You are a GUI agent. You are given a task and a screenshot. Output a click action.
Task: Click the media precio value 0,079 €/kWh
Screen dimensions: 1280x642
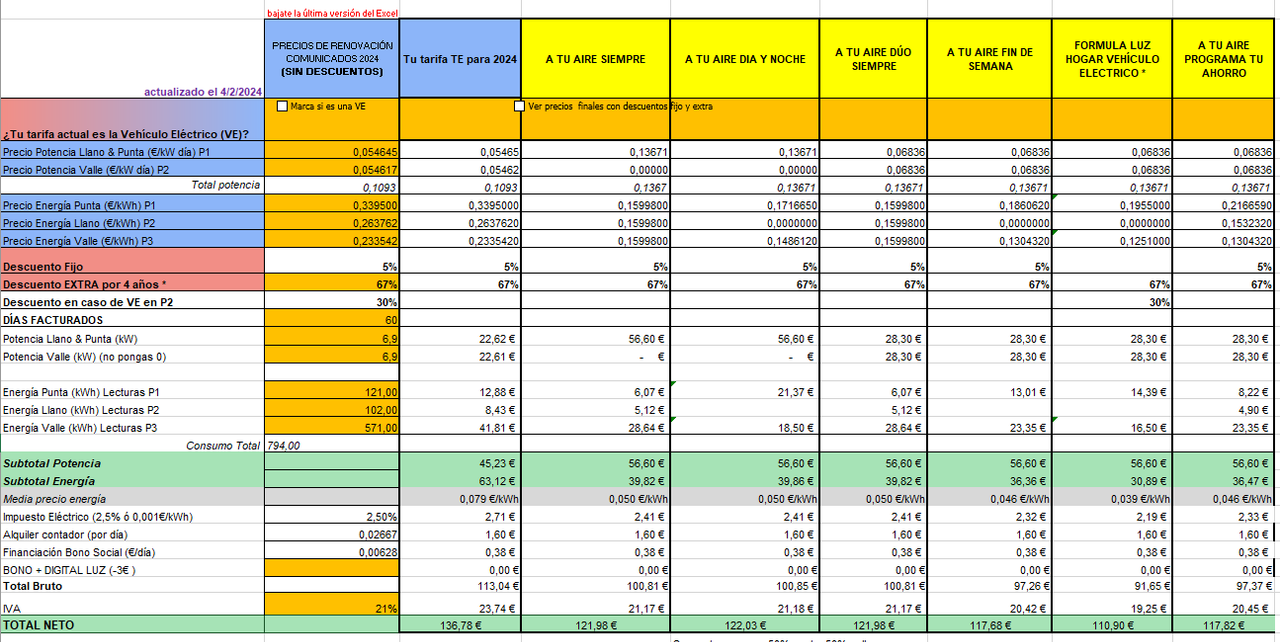[460, 498]
